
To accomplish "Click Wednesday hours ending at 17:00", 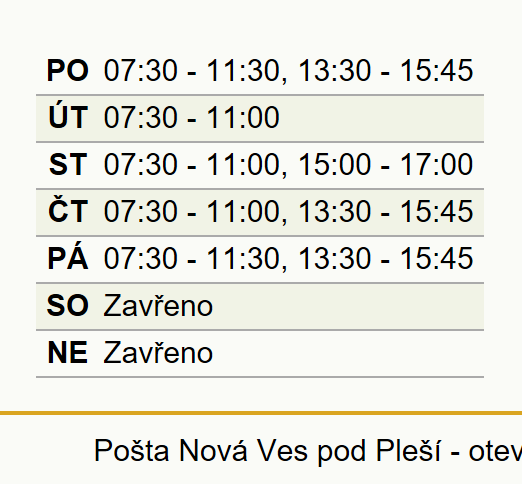I will (x=288, y=165).
